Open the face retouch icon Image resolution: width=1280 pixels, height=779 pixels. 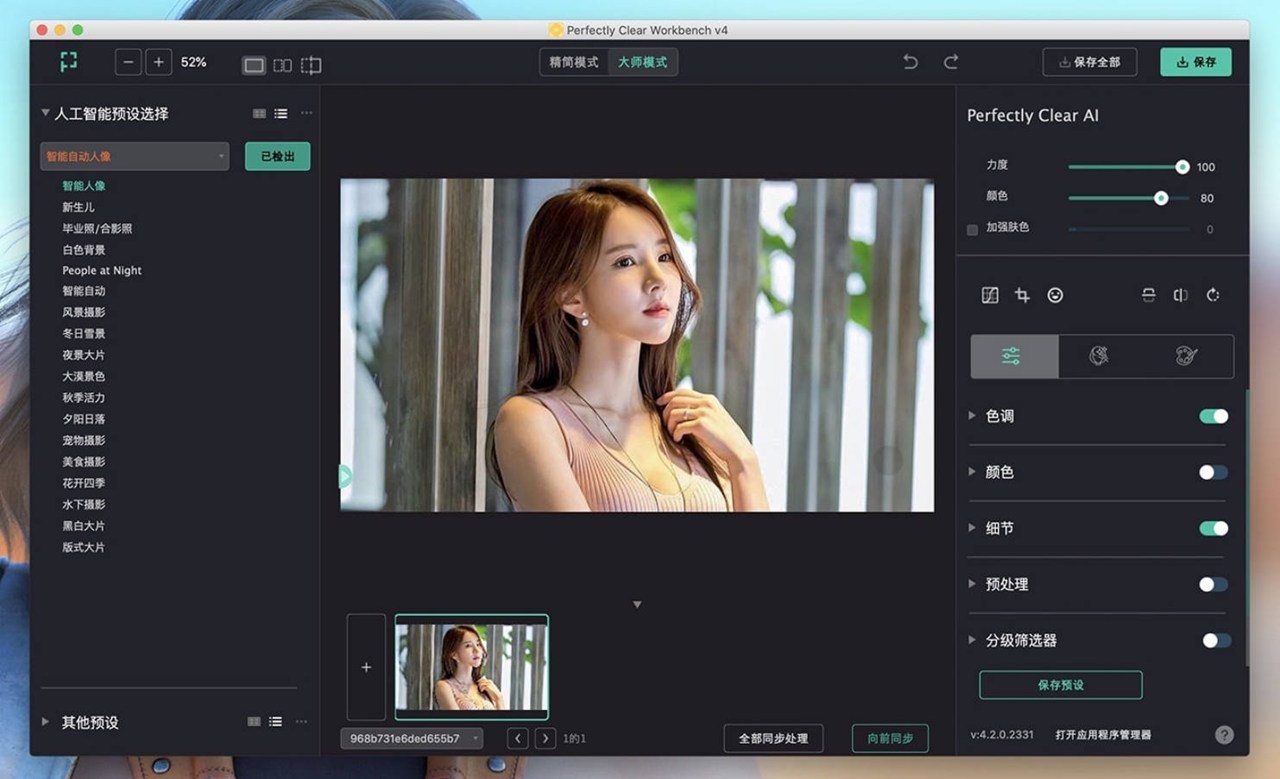tap(1055, 295)
